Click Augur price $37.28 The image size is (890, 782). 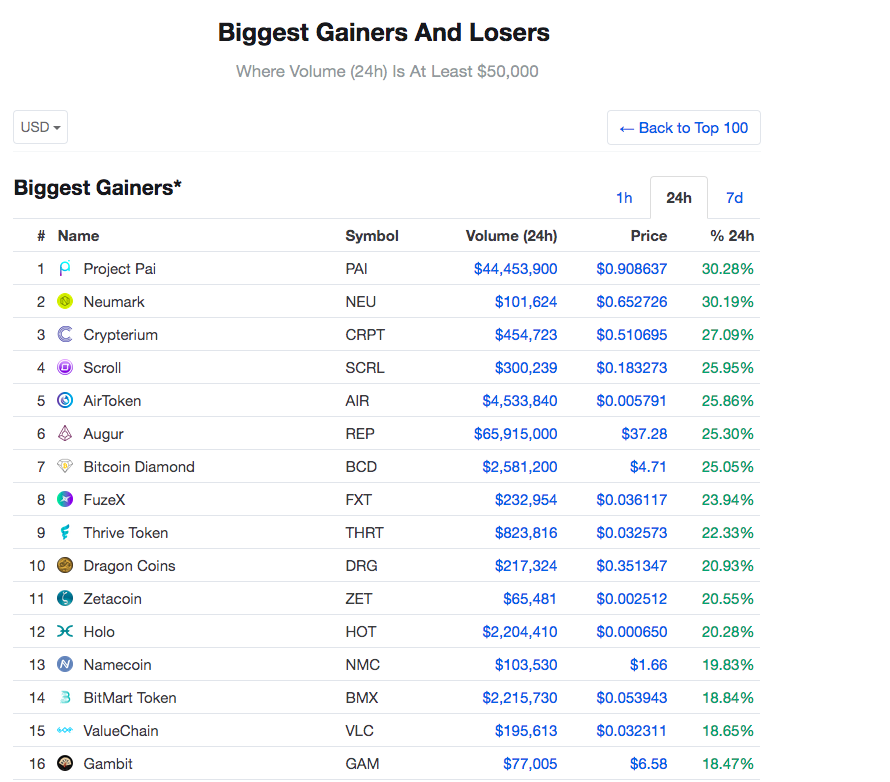[x=644, y=434]
